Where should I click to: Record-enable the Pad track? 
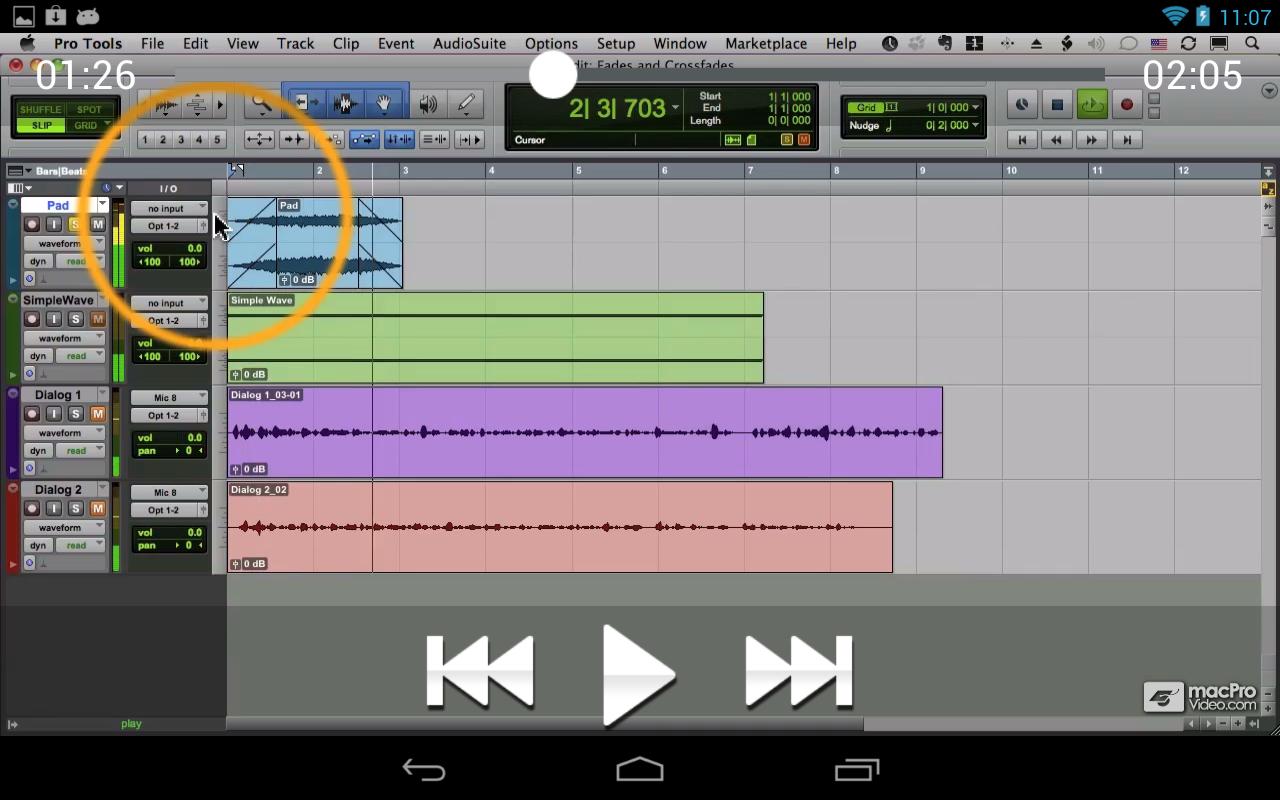tap(32, 224)
